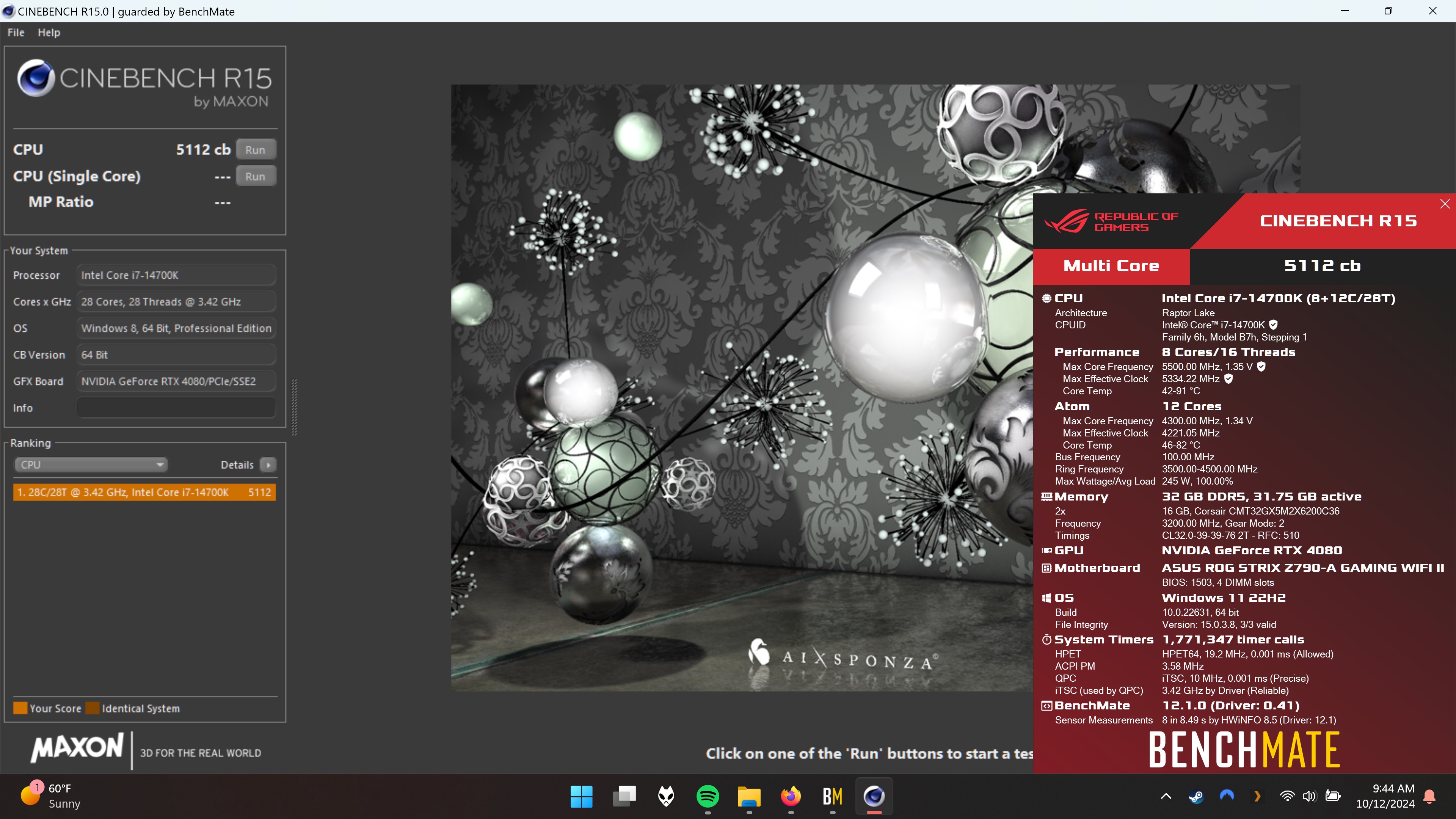Screen dimensions: 1456x819
Task: Click the Processor field Intel Core i7-14700K
Action: (x=176, y=275)
